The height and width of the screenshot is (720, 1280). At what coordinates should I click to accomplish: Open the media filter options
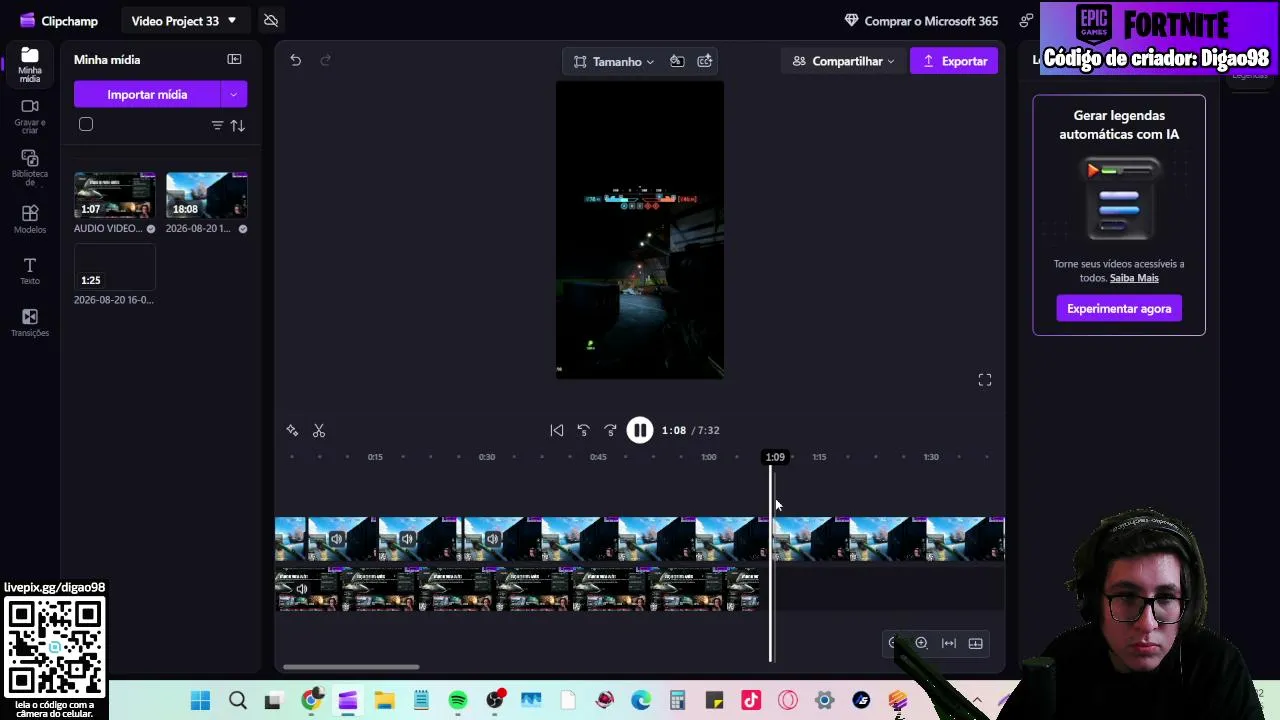click(x=217, y=125)
